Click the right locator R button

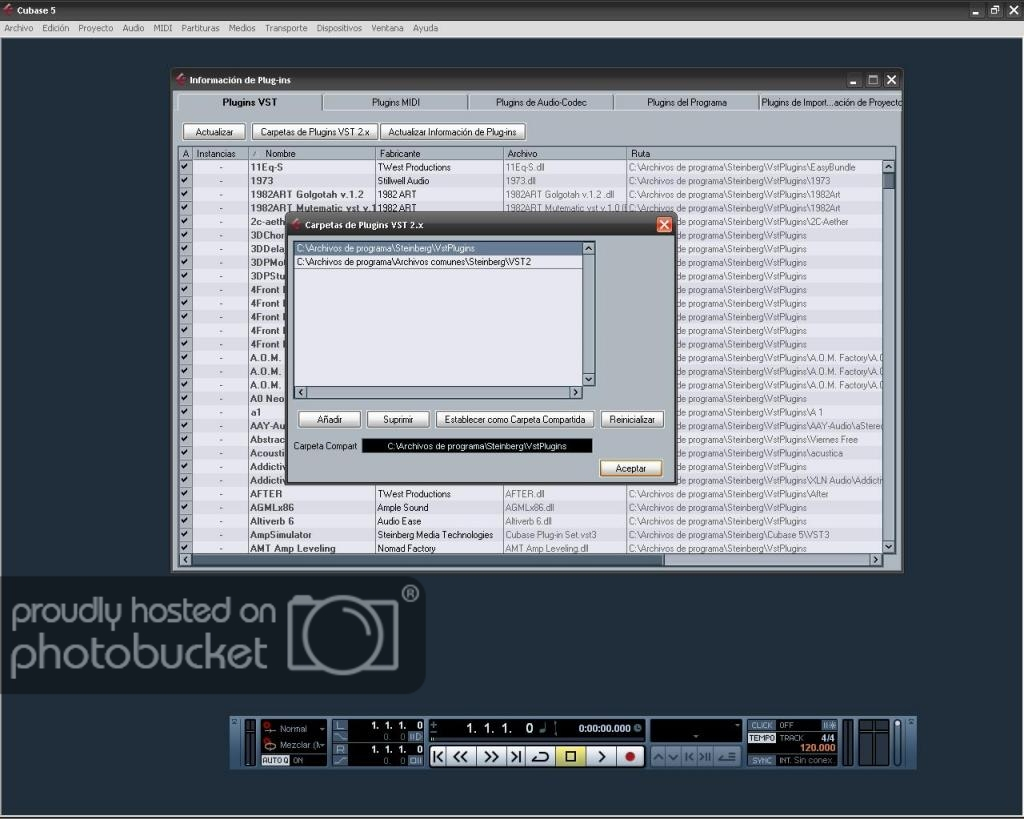tap(341, 748)
